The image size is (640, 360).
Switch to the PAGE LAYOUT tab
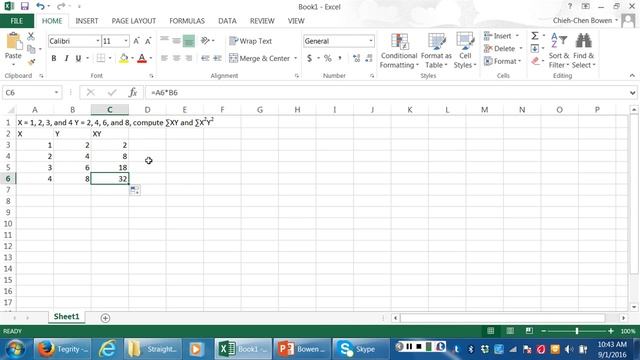133,21
